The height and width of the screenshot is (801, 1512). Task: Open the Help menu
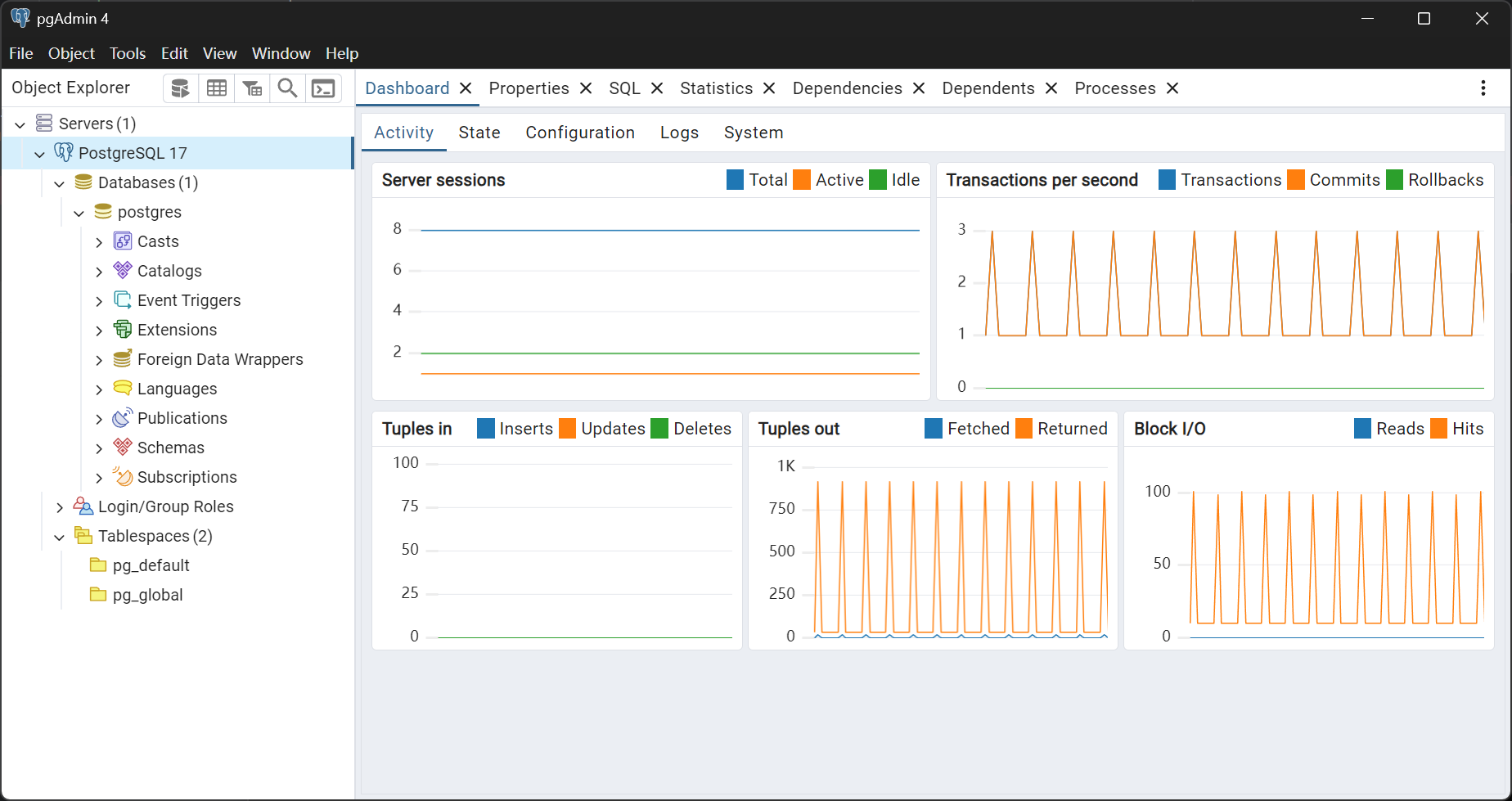(342, 53)
